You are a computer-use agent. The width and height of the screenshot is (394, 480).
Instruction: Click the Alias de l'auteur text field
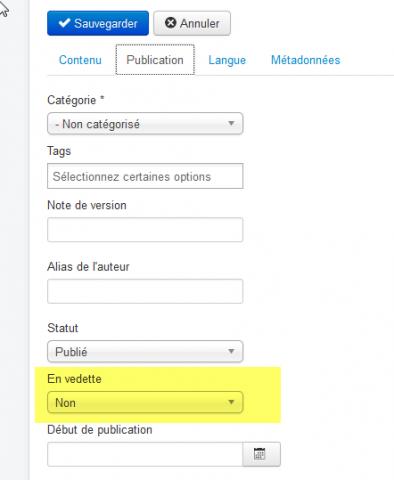145,291
